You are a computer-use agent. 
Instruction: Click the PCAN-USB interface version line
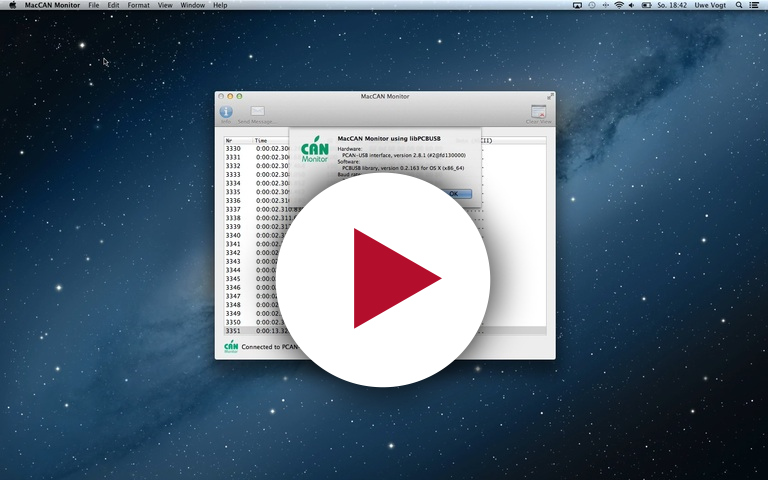(404, 155)
